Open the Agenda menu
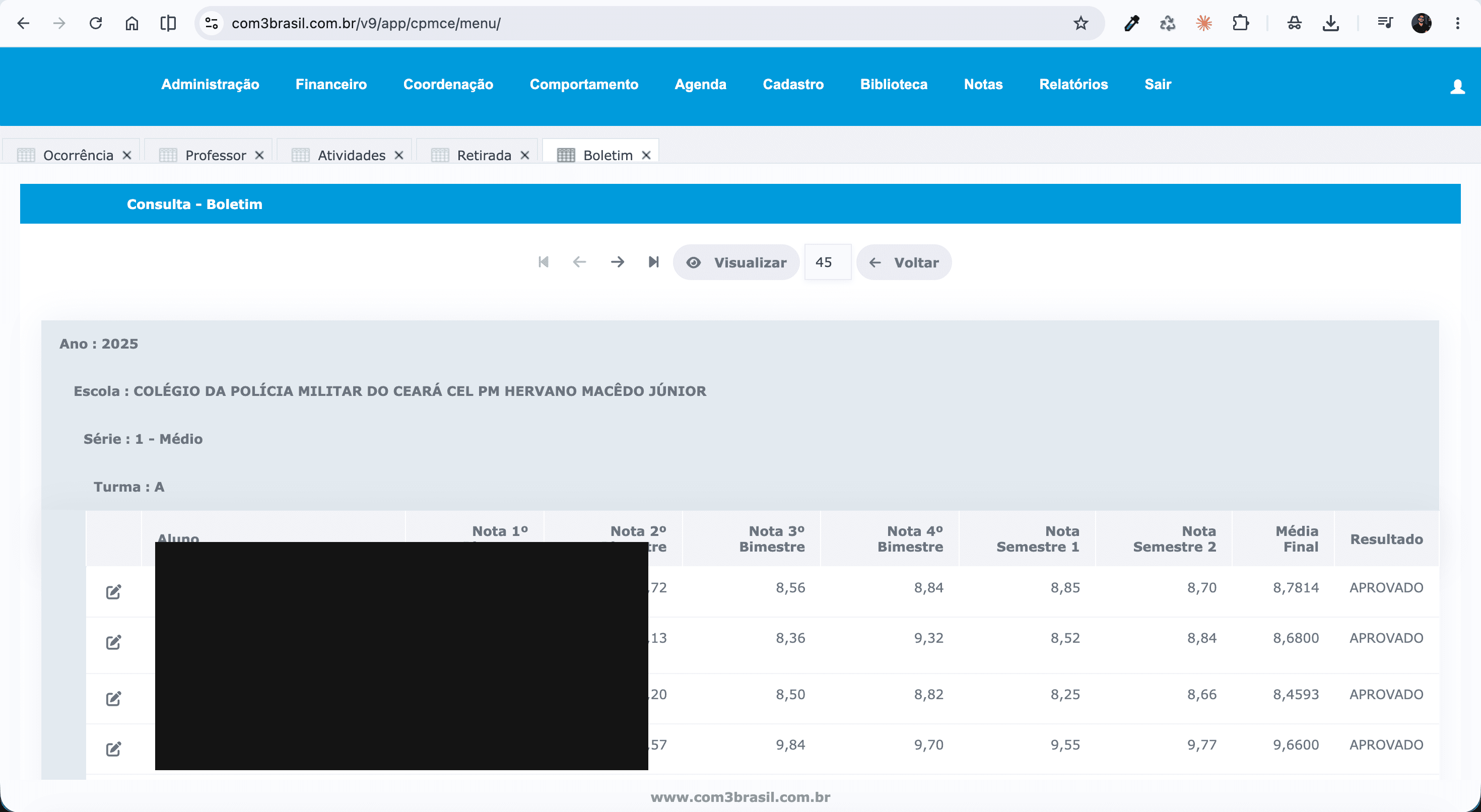 click(700, 84)
